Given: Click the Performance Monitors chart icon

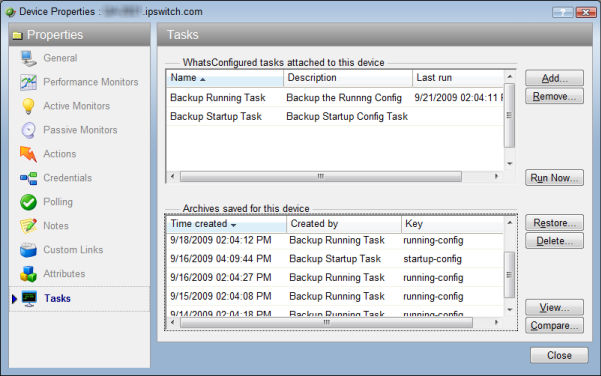Looking at the screenshot, I should [x=29, y=82].
